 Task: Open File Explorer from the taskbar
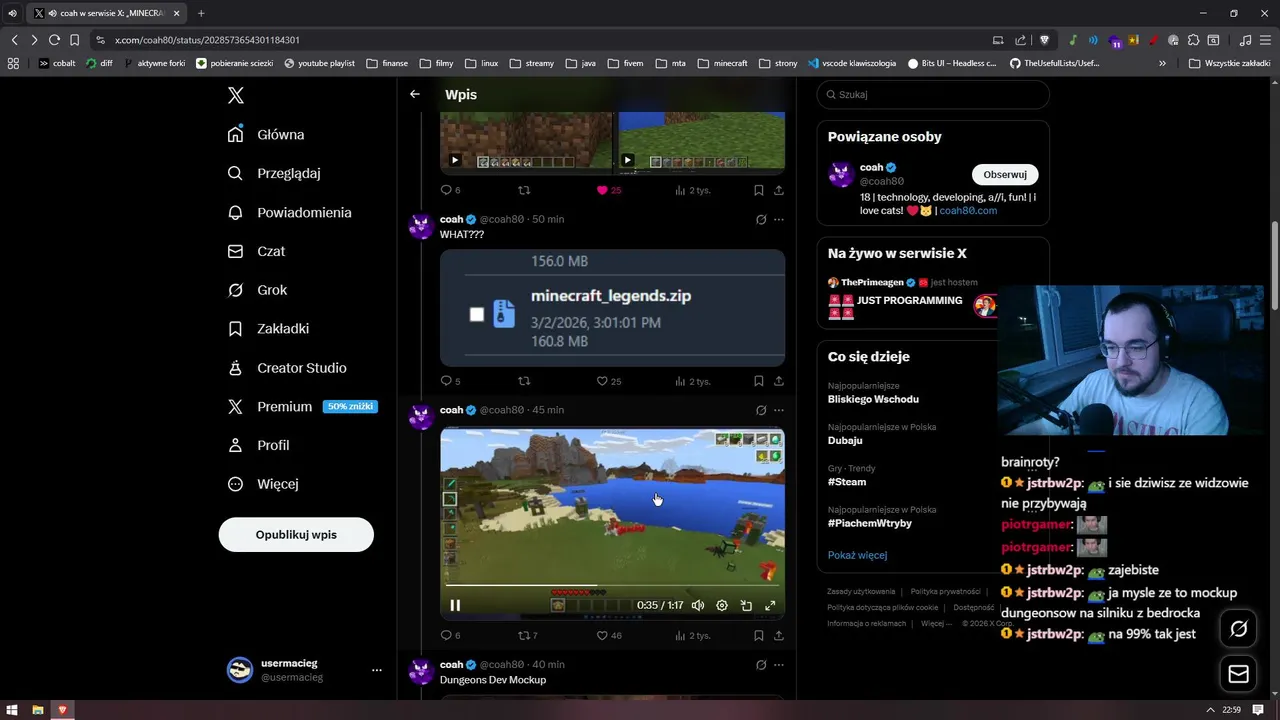37,710
